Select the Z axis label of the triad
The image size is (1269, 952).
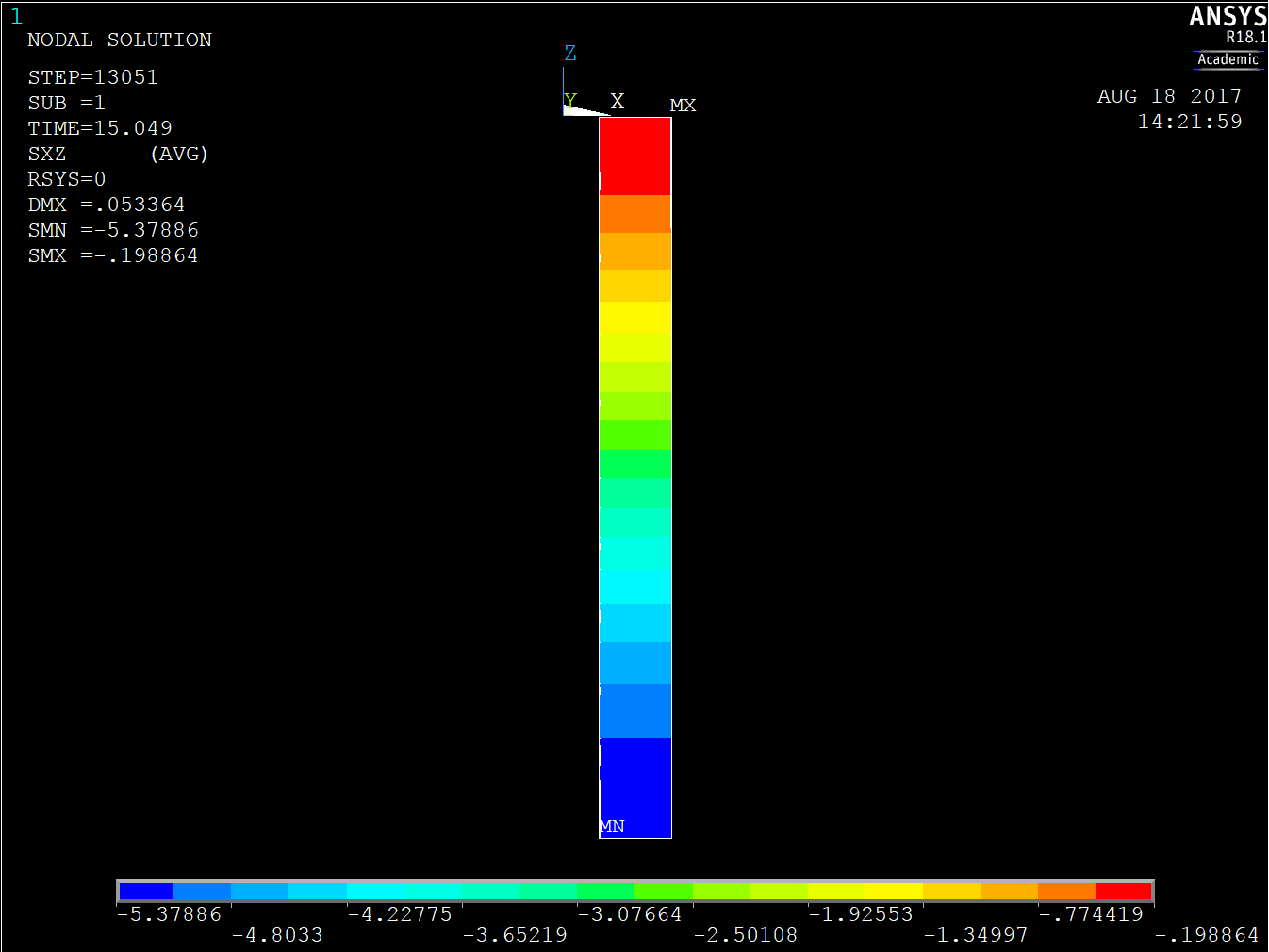[569, 54]
